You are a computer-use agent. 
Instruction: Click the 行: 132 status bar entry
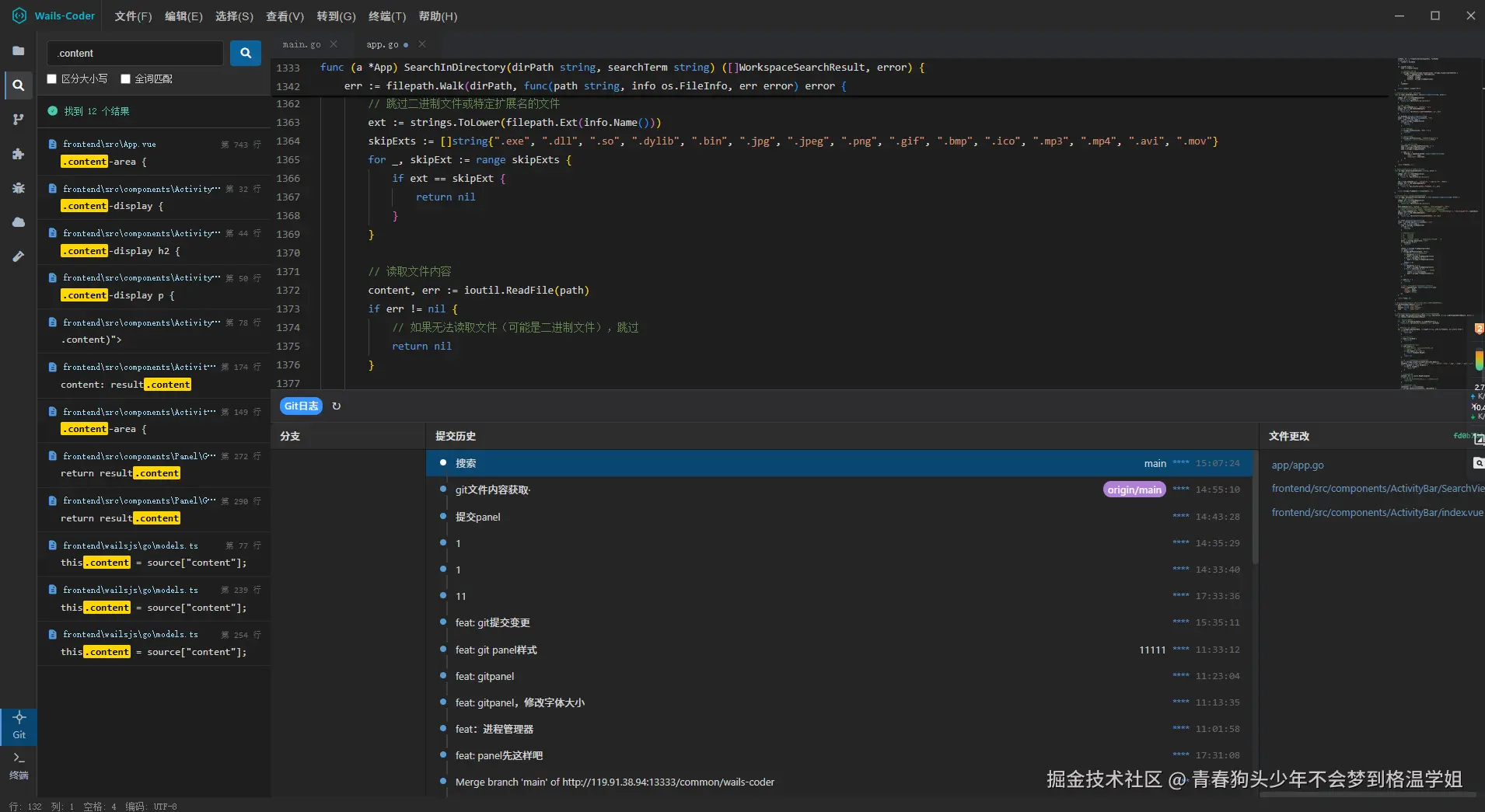tap(26, 807)
